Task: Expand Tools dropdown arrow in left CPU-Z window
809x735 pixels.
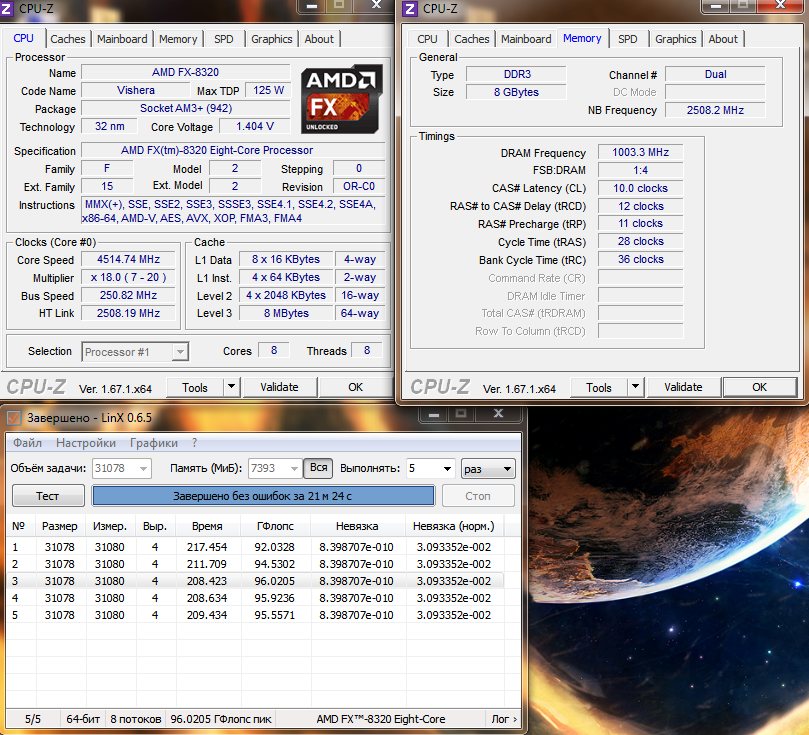Action: pos(232,387)
